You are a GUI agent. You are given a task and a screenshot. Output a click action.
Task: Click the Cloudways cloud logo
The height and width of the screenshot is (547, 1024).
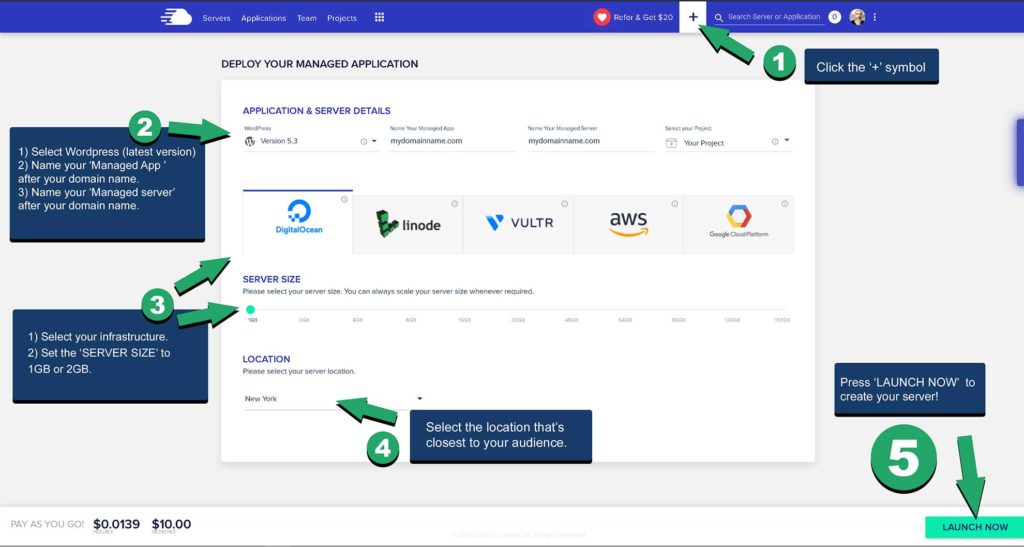pyautogui.click(x=176, y=17)
